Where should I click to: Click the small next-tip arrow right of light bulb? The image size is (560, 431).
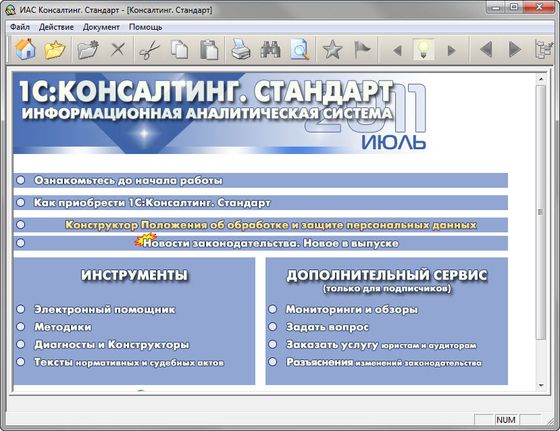pos(451,50)
